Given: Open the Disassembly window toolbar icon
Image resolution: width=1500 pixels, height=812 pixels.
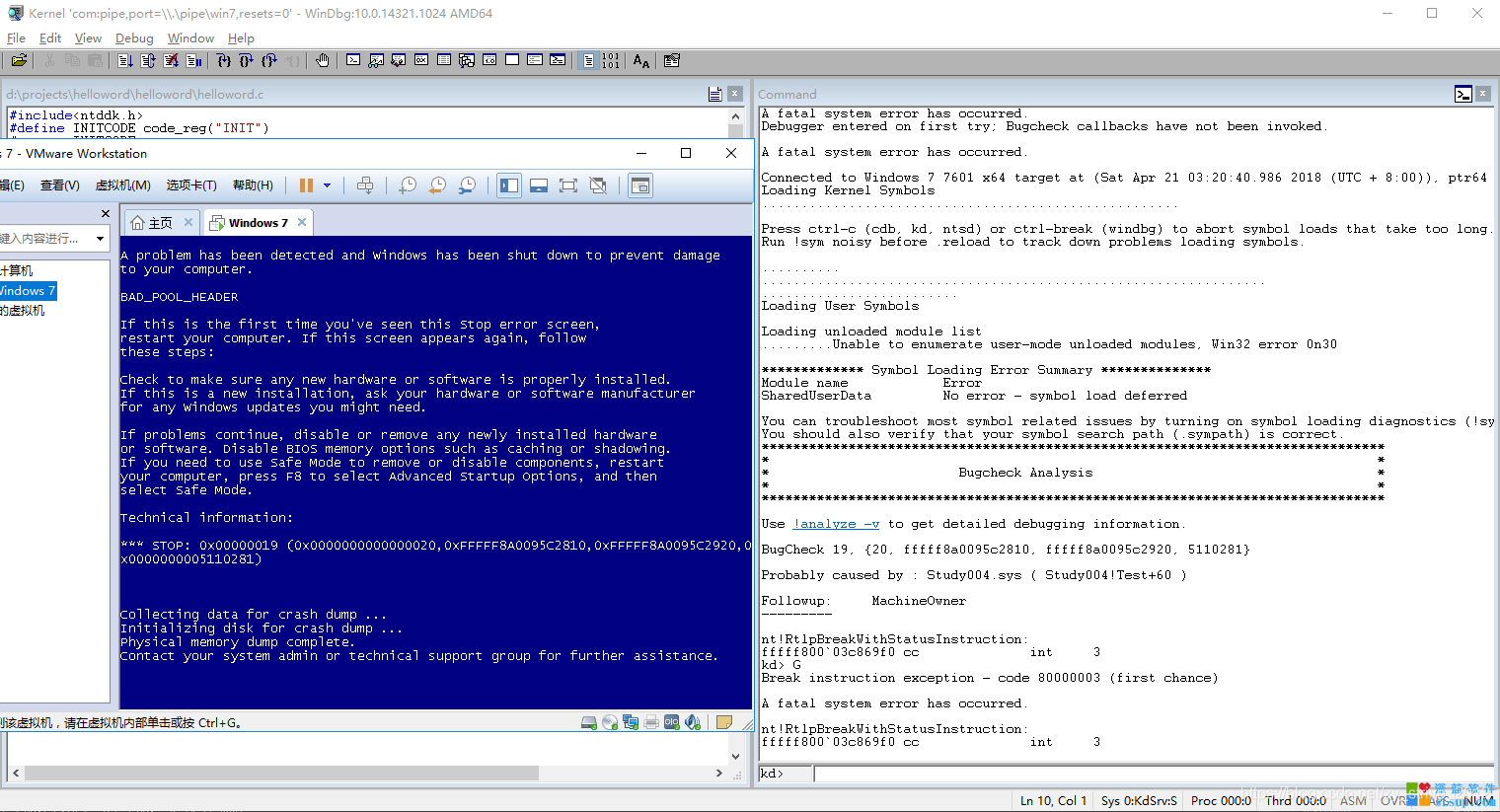Looking at the screenshot, I should (489, 60).
